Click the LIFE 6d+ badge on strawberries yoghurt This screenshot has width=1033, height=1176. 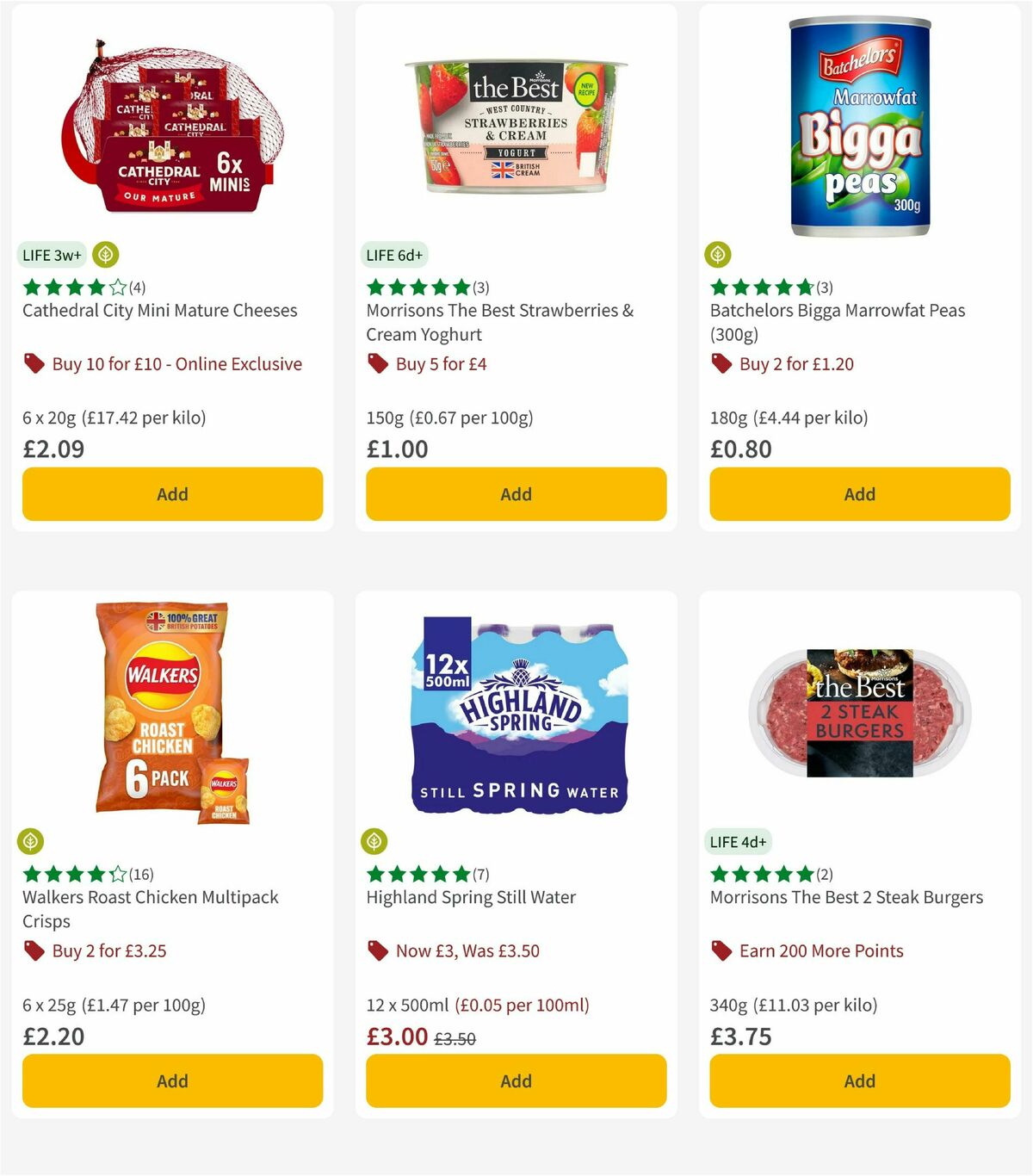pos(395,255)
